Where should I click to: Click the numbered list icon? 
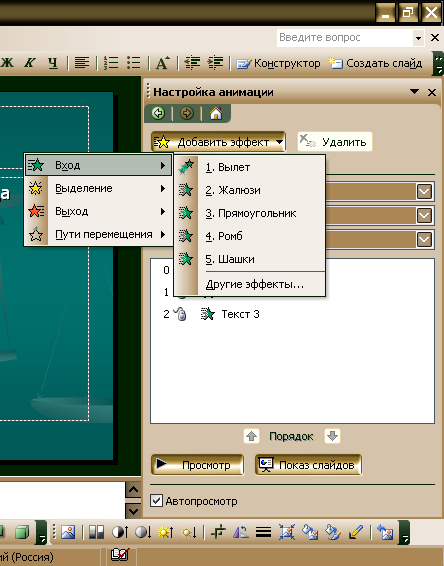[x=111, y=63]
